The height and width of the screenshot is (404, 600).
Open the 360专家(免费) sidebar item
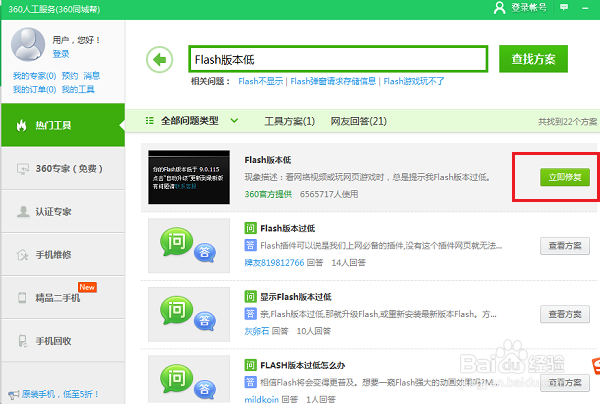63,169
